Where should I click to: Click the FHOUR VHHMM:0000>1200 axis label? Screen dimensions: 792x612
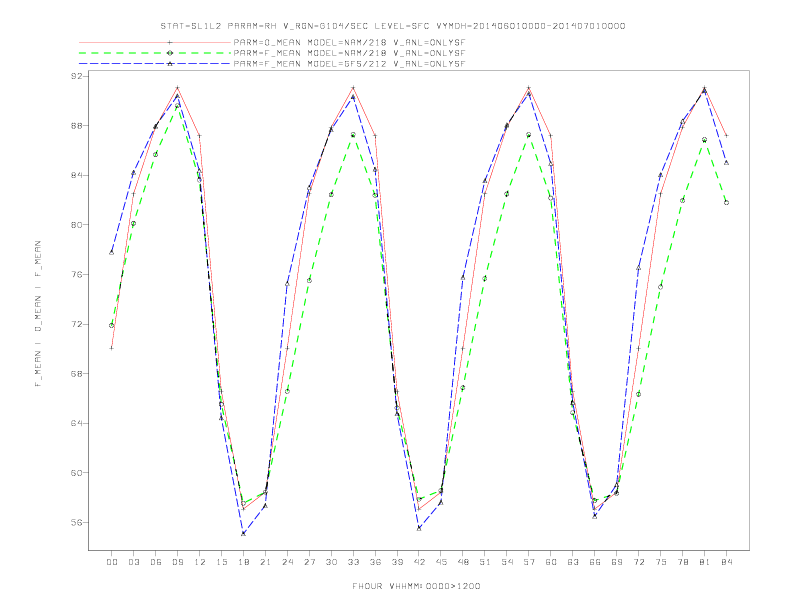click(416, 586)
